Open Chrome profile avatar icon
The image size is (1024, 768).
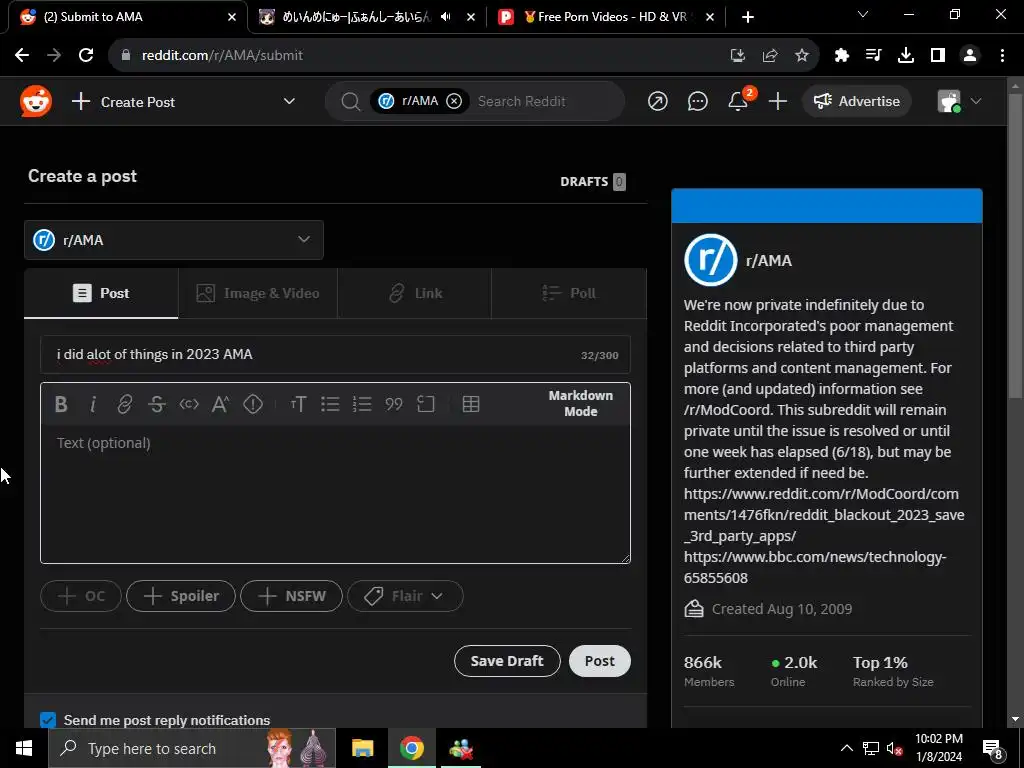point(970,56)
